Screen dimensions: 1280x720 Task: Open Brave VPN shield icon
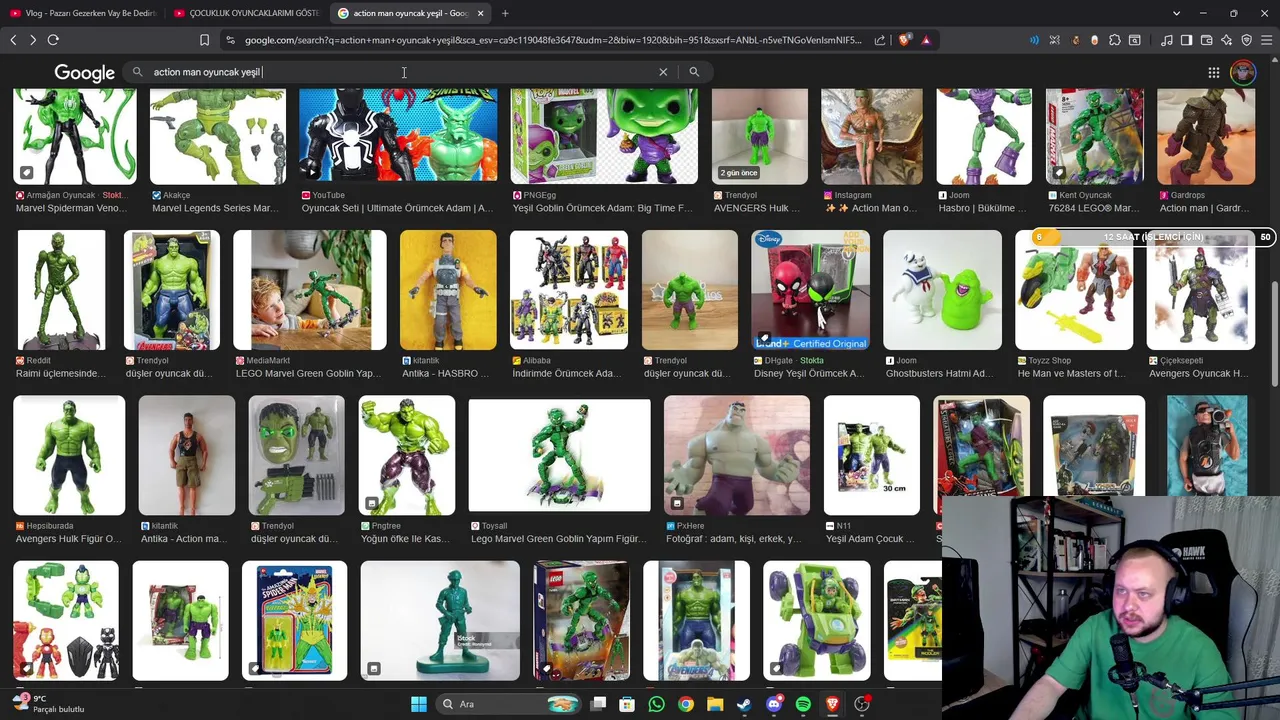coord(1246,40)
